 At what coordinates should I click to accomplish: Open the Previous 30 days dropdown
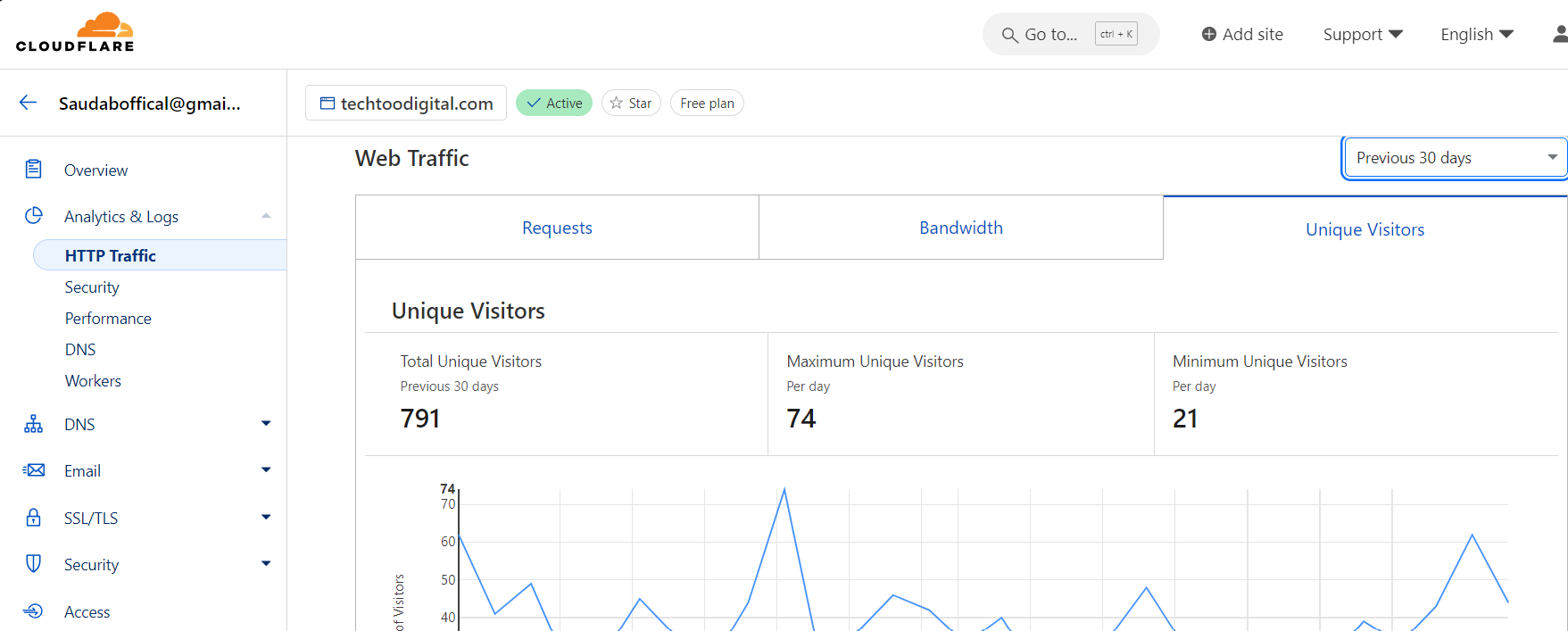tap(1455, 158)
